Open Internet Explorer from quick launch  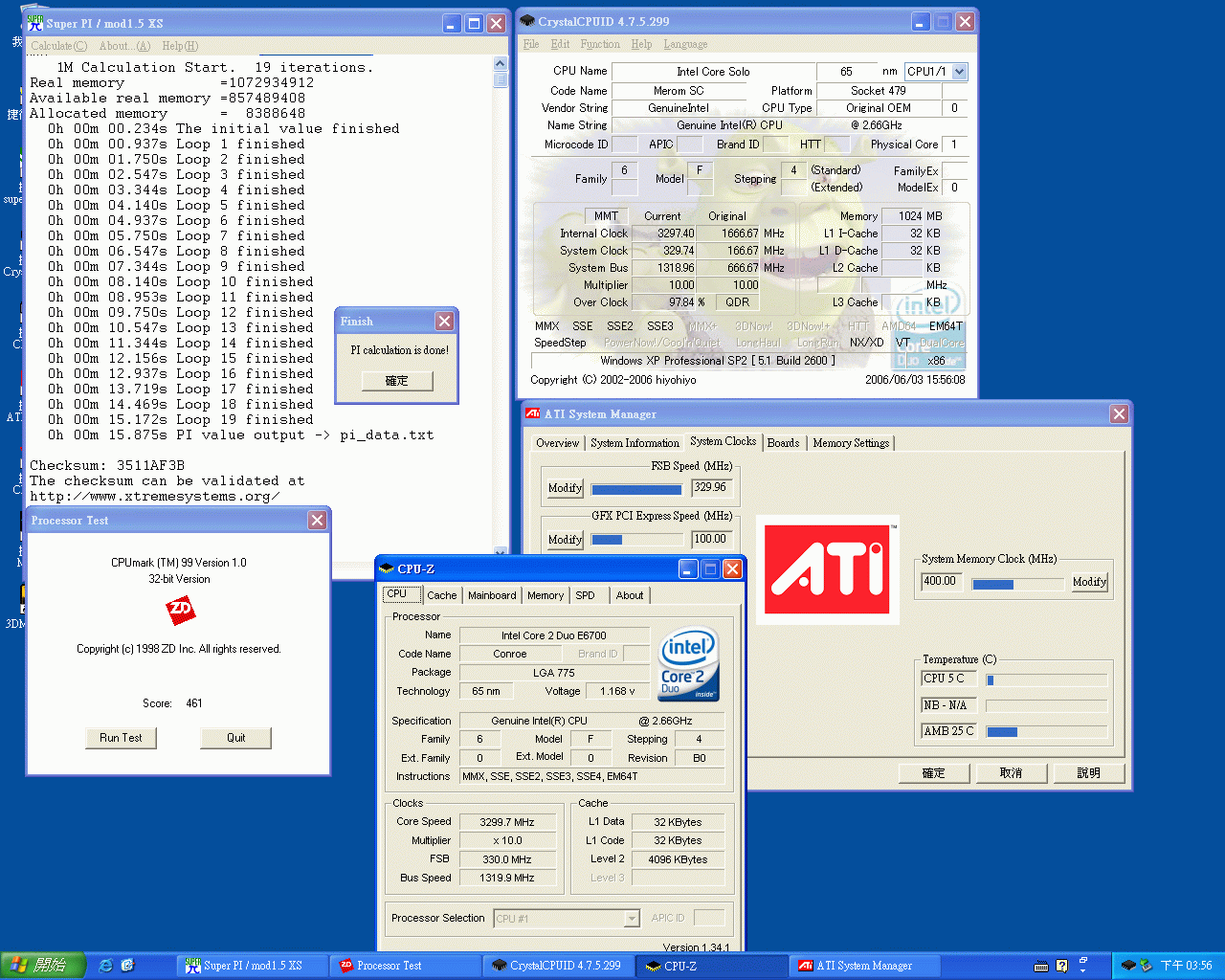tap(105, 966)
